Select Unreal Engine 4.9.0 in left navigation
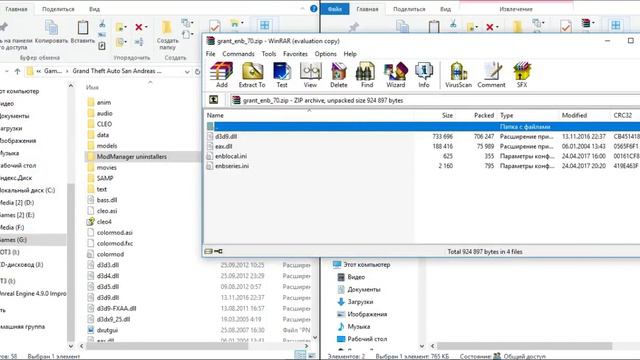640x360 pixels. click(x=33, y=293)
